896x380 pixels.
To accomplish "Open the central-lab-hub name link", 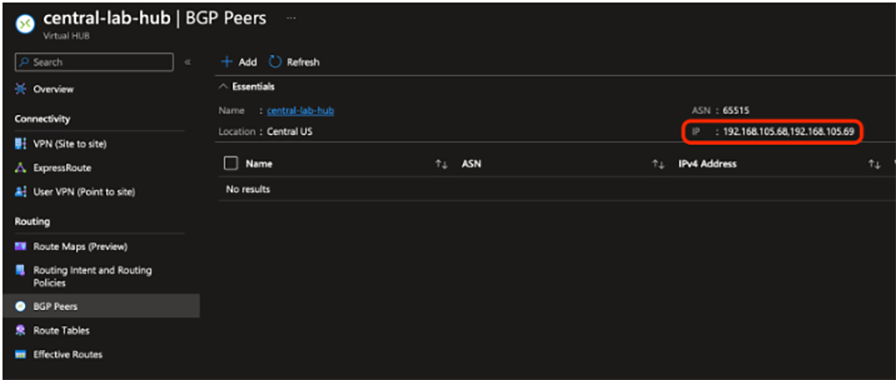I will [x=301, y=111].
